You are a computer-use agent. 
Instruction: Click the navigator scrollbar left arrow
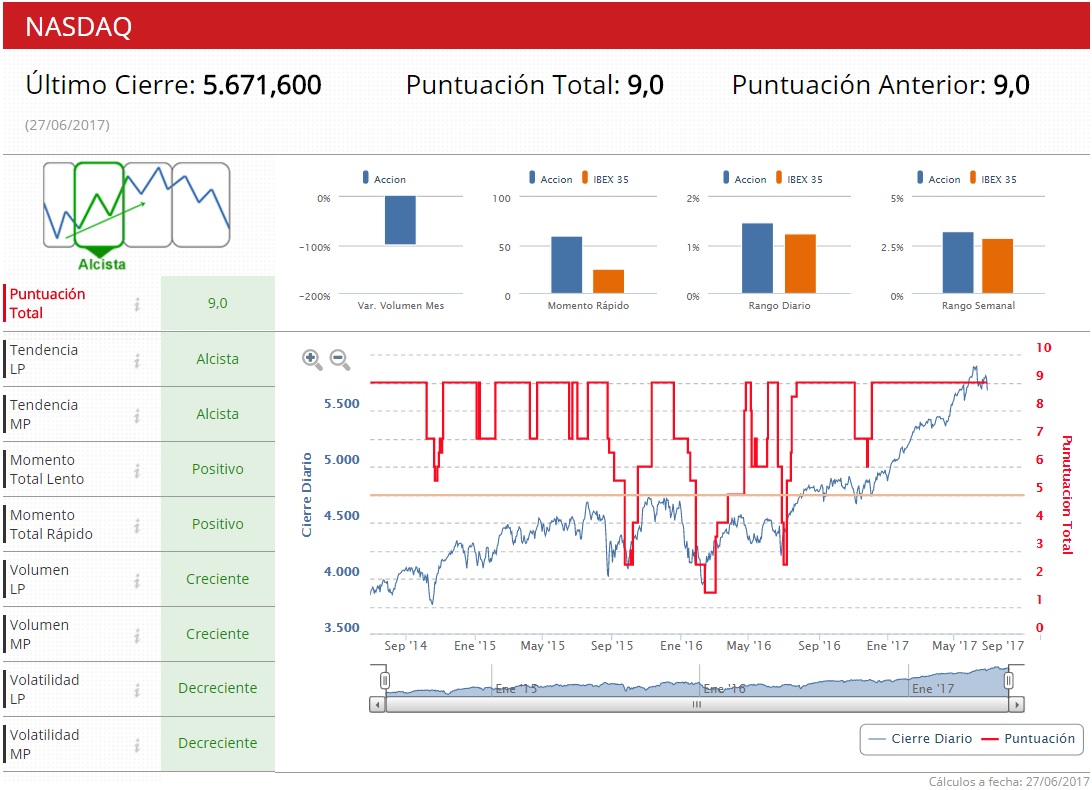coord(377,704)
